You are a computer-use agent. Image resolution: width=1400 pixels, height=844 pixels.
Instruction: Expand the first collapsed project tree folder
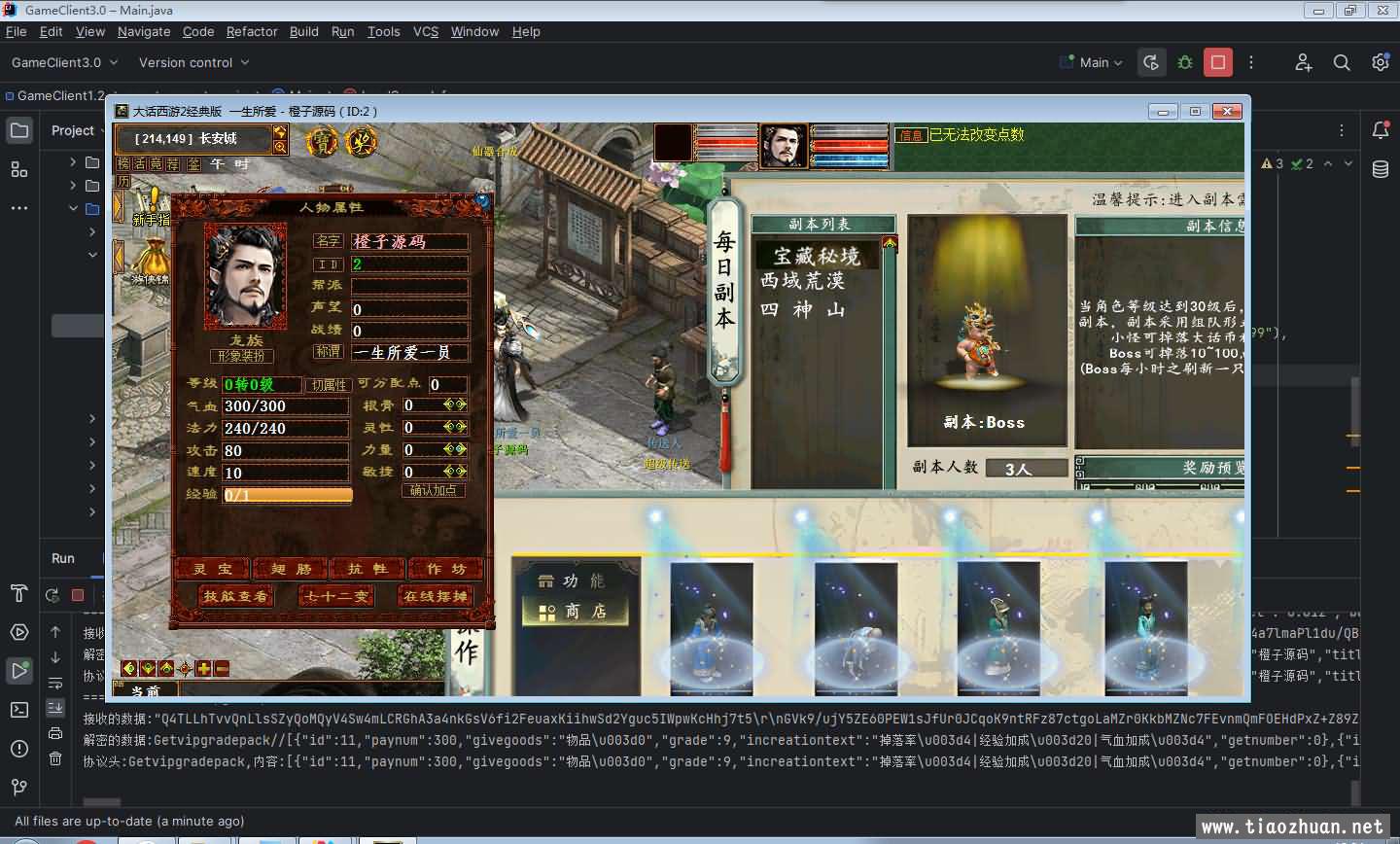[x=73, y=161]
